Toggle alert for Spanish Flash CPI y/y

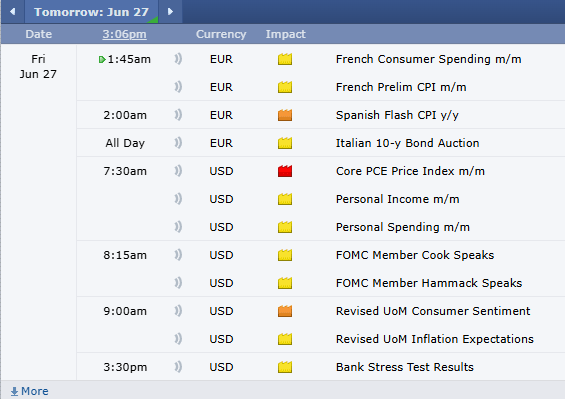178,115
